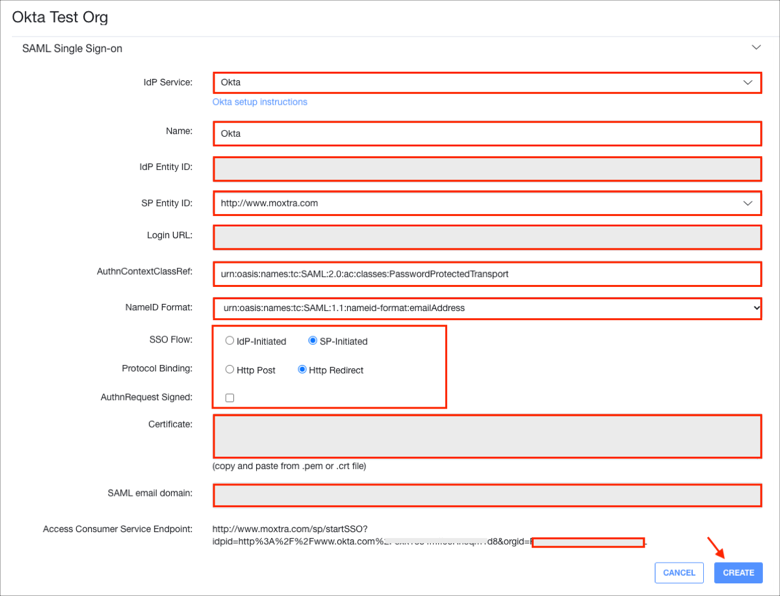
Task: Click the IdP Entity ID field
Action: pyautogui.click(x=487, y=168)
